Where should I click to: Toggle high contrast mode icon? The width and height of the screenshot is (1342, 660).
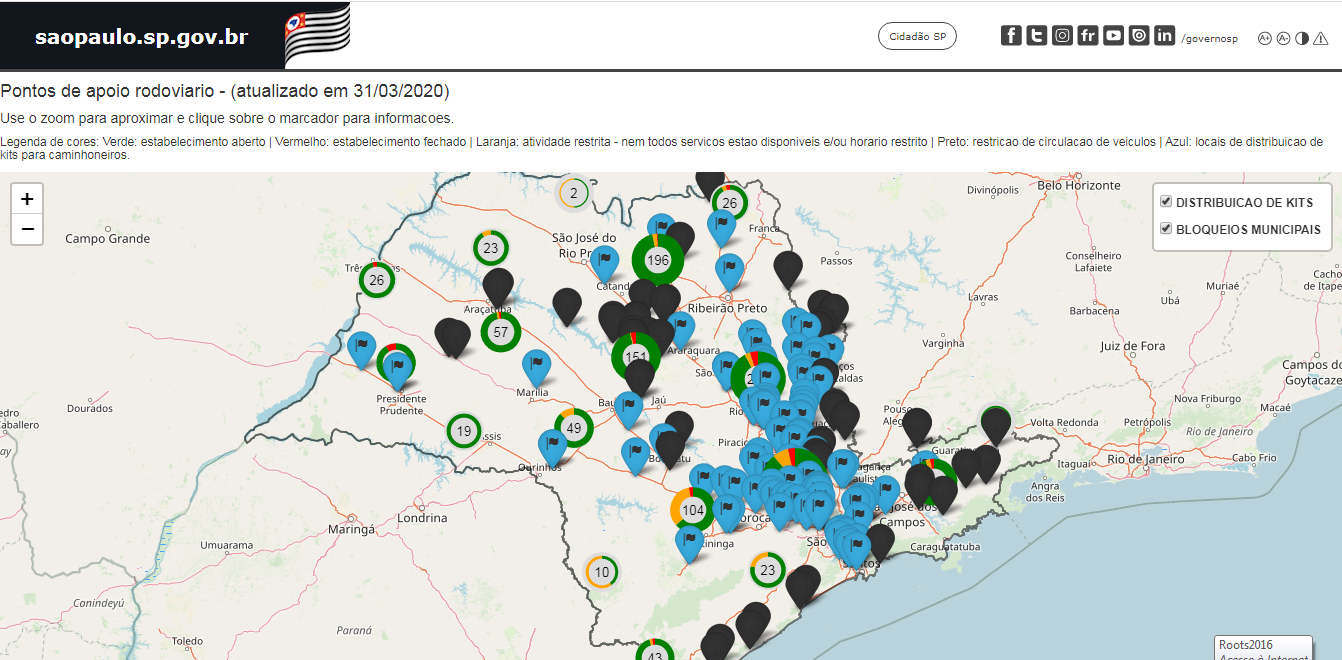1302,38
